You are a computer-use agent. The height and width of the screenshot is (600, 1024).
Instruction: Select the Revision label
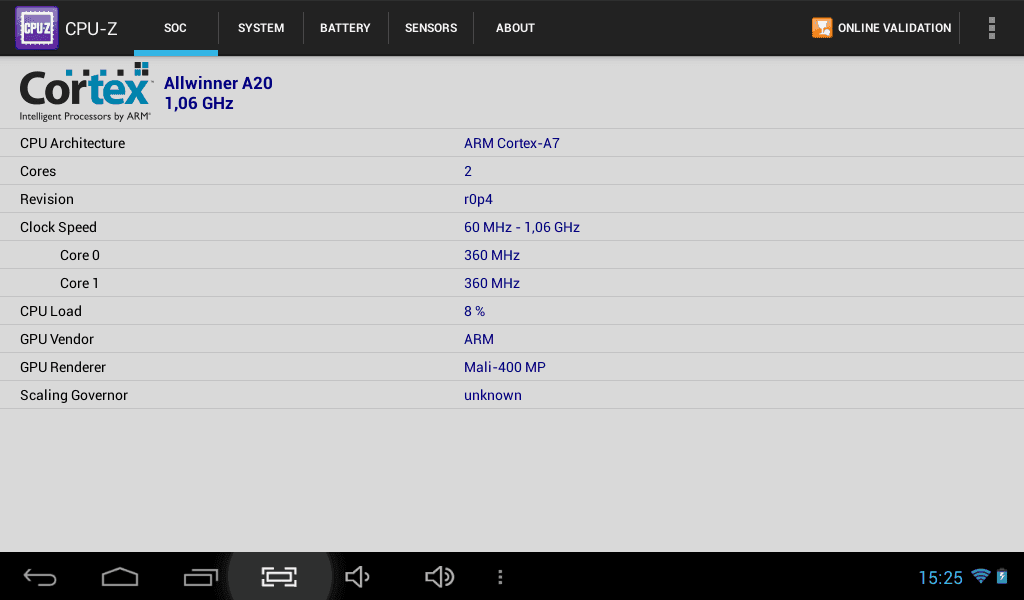pyautogui.click(x=46, y=199)
